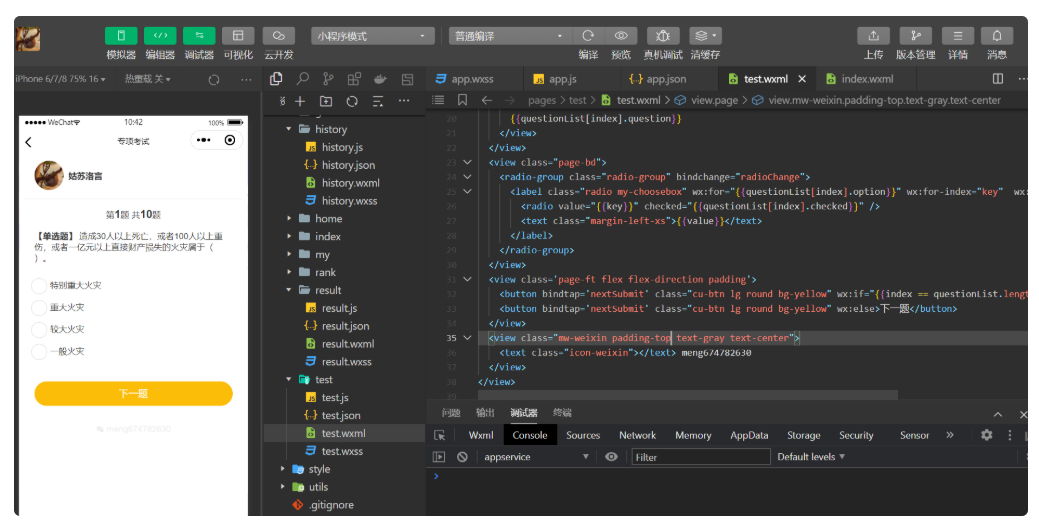Image resolution: width=1039 pixels, height=524 pixels.
Task: Open test.js file in tree
Action: click(335, 397)
